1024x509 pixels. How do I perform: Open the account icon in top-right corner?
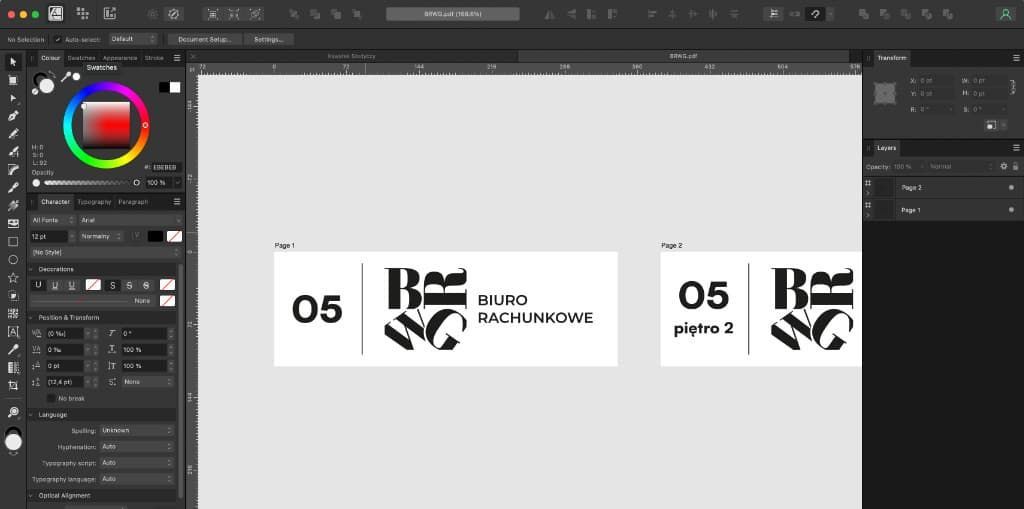[1004, 14]
